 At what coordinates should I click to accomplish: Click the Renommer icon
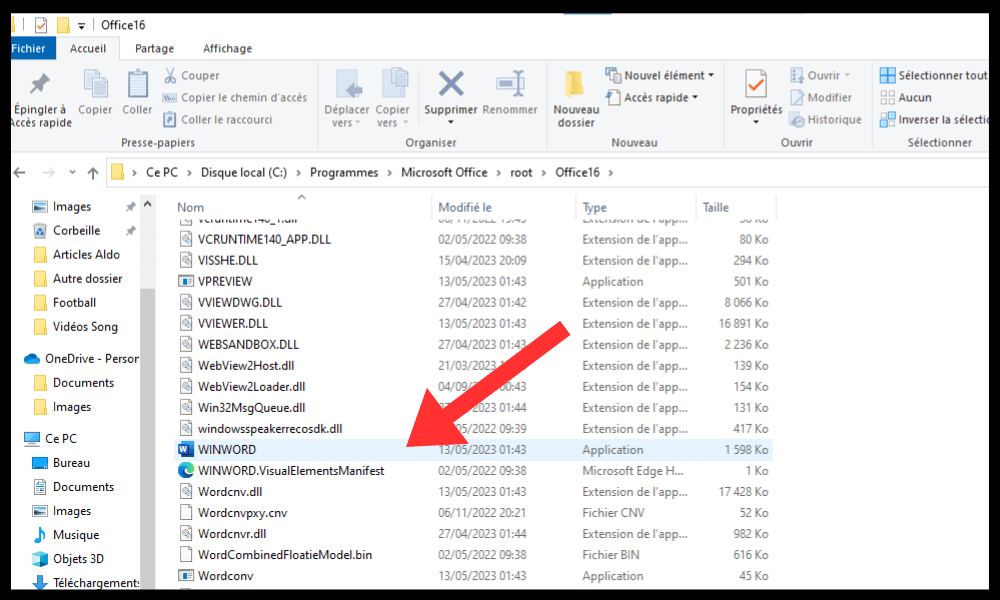click(x=510, y=84)
